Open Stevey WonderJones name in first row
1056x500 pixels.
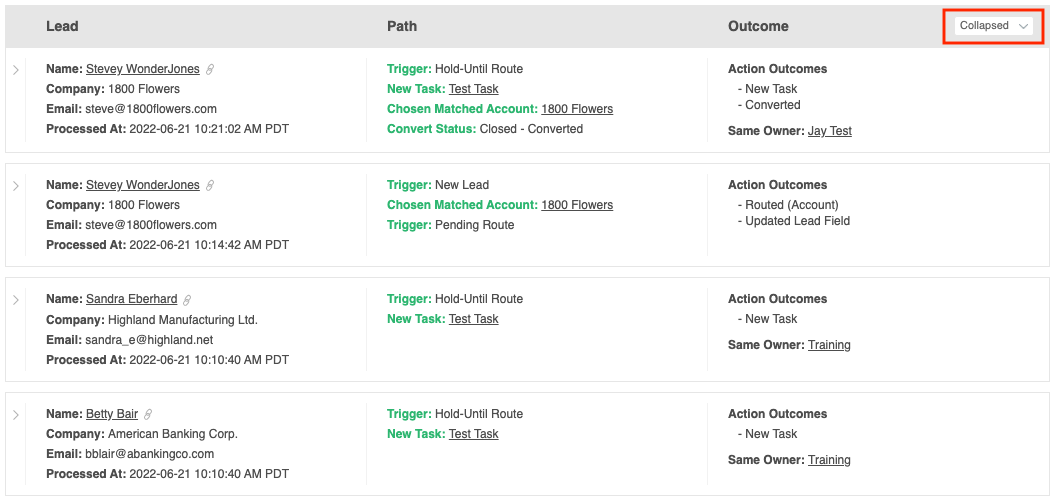coord(143,69)
